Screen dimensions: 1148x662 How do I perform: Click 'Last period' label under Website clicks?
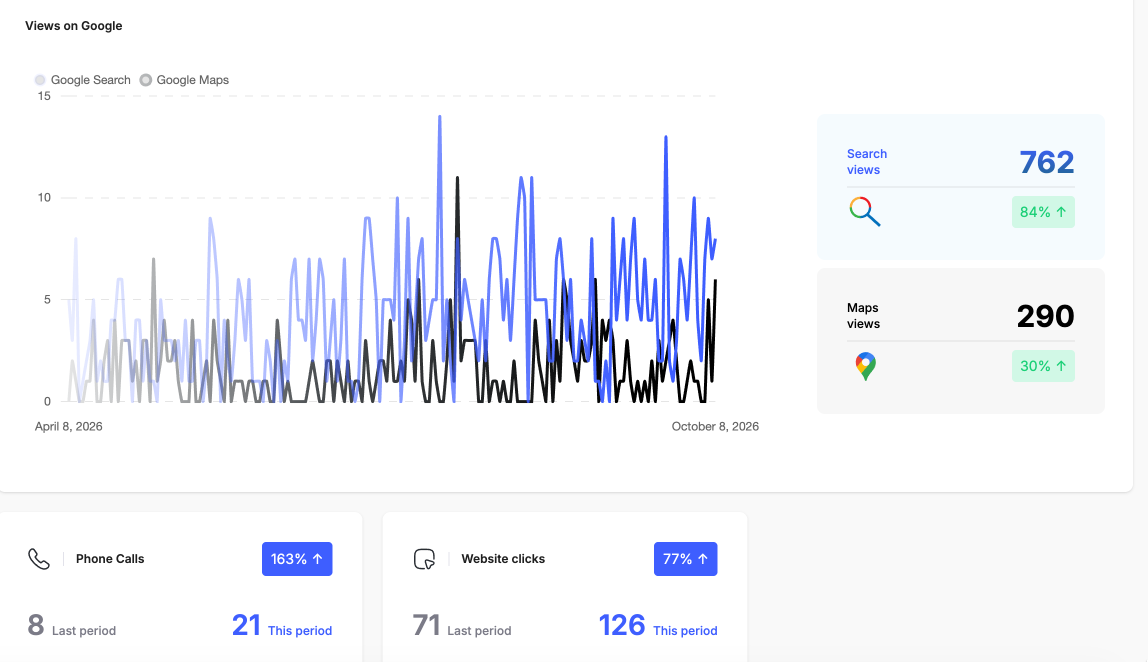point(480,631)
